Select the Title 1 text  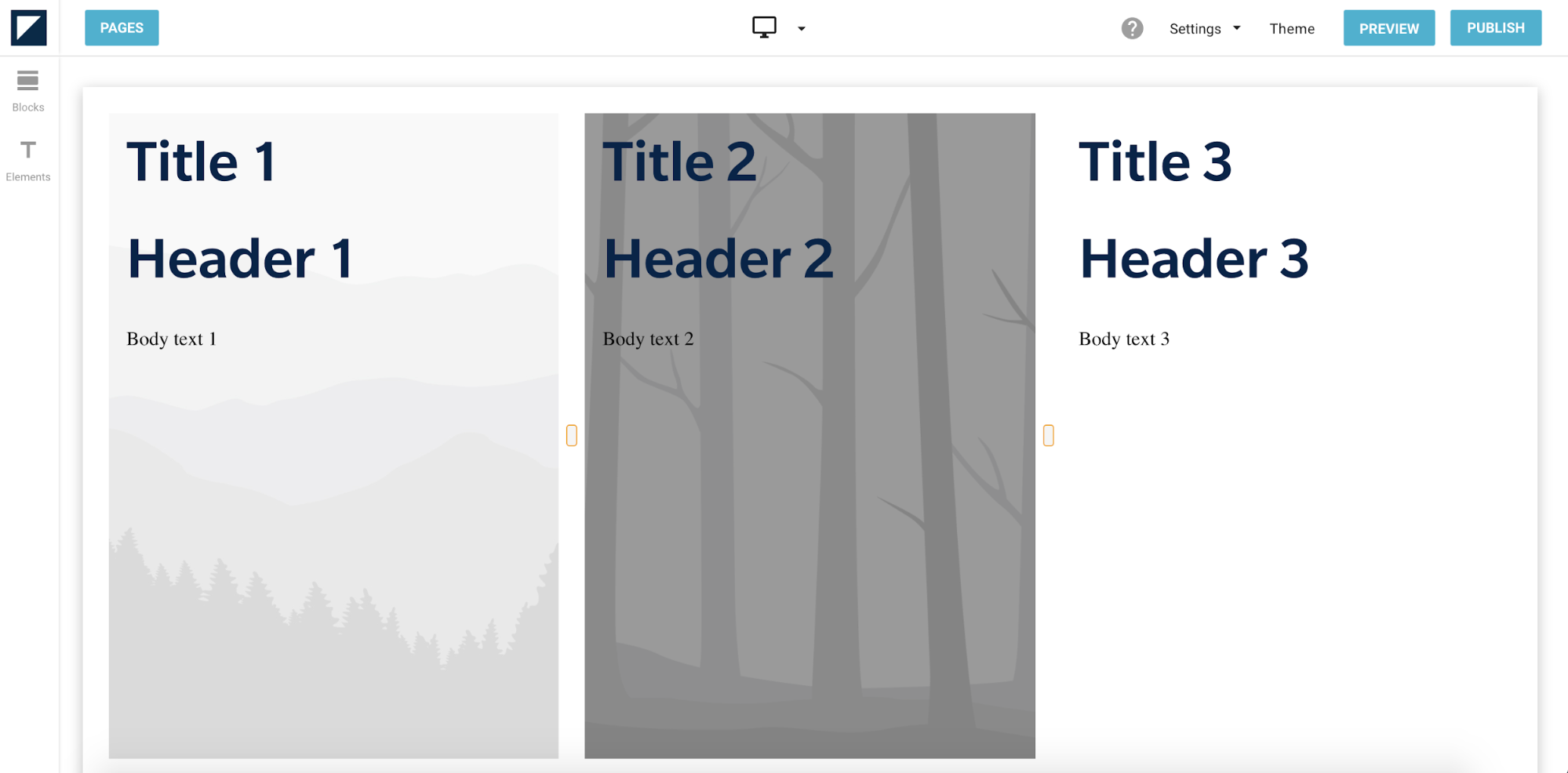(x=202, y=162)
